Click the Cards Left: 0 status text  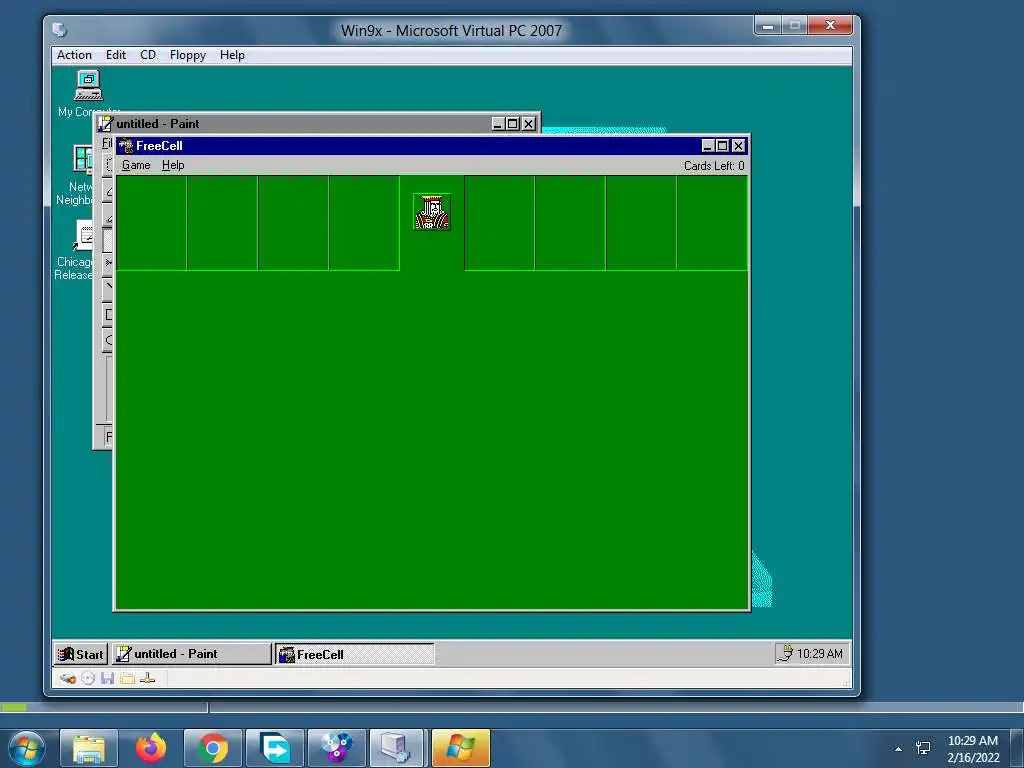pyautogui.click(x=714, y=166)
